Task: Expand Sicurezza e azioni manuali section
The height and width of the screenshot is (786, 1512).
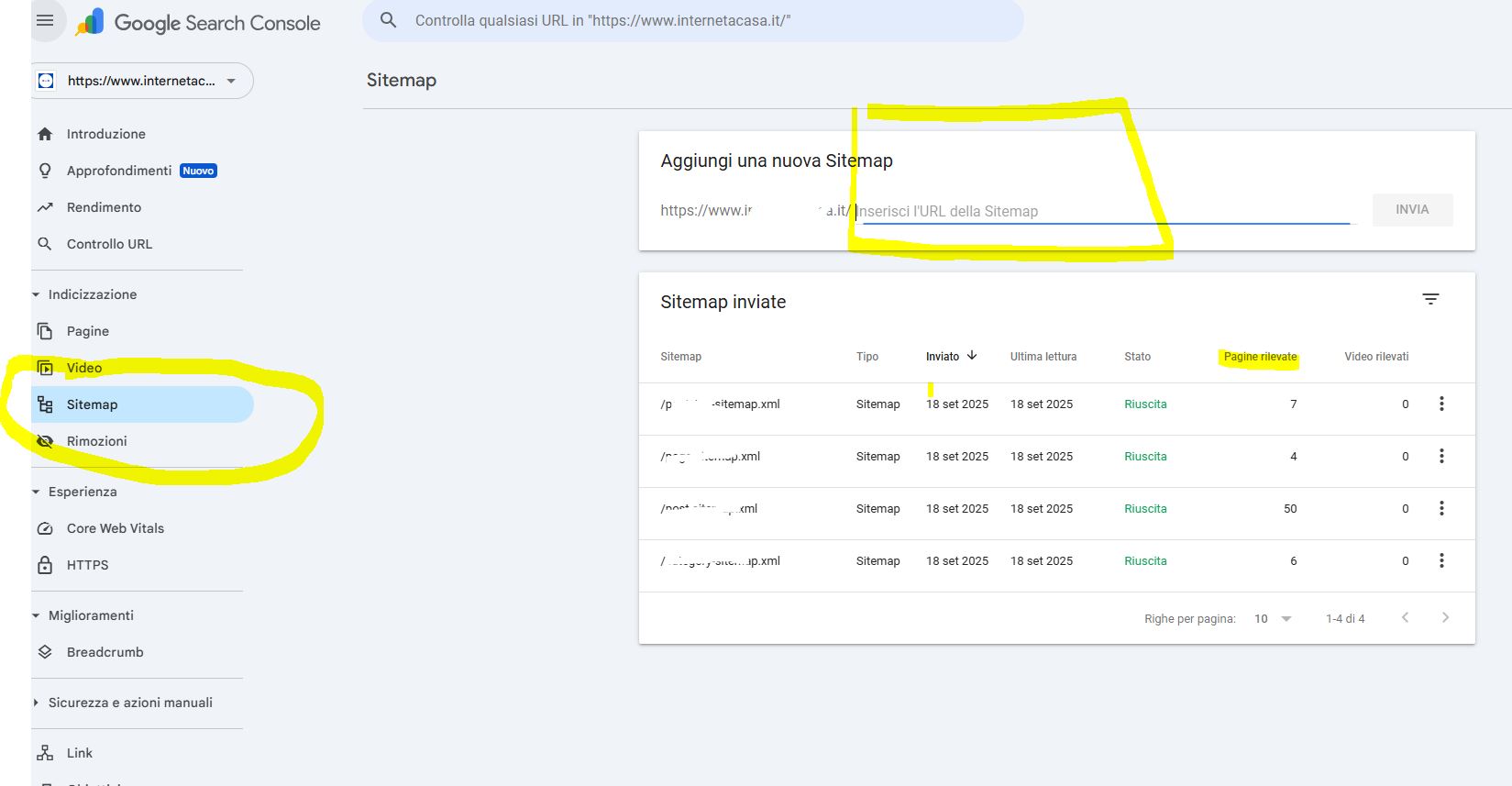Action: tap(122, 703)
